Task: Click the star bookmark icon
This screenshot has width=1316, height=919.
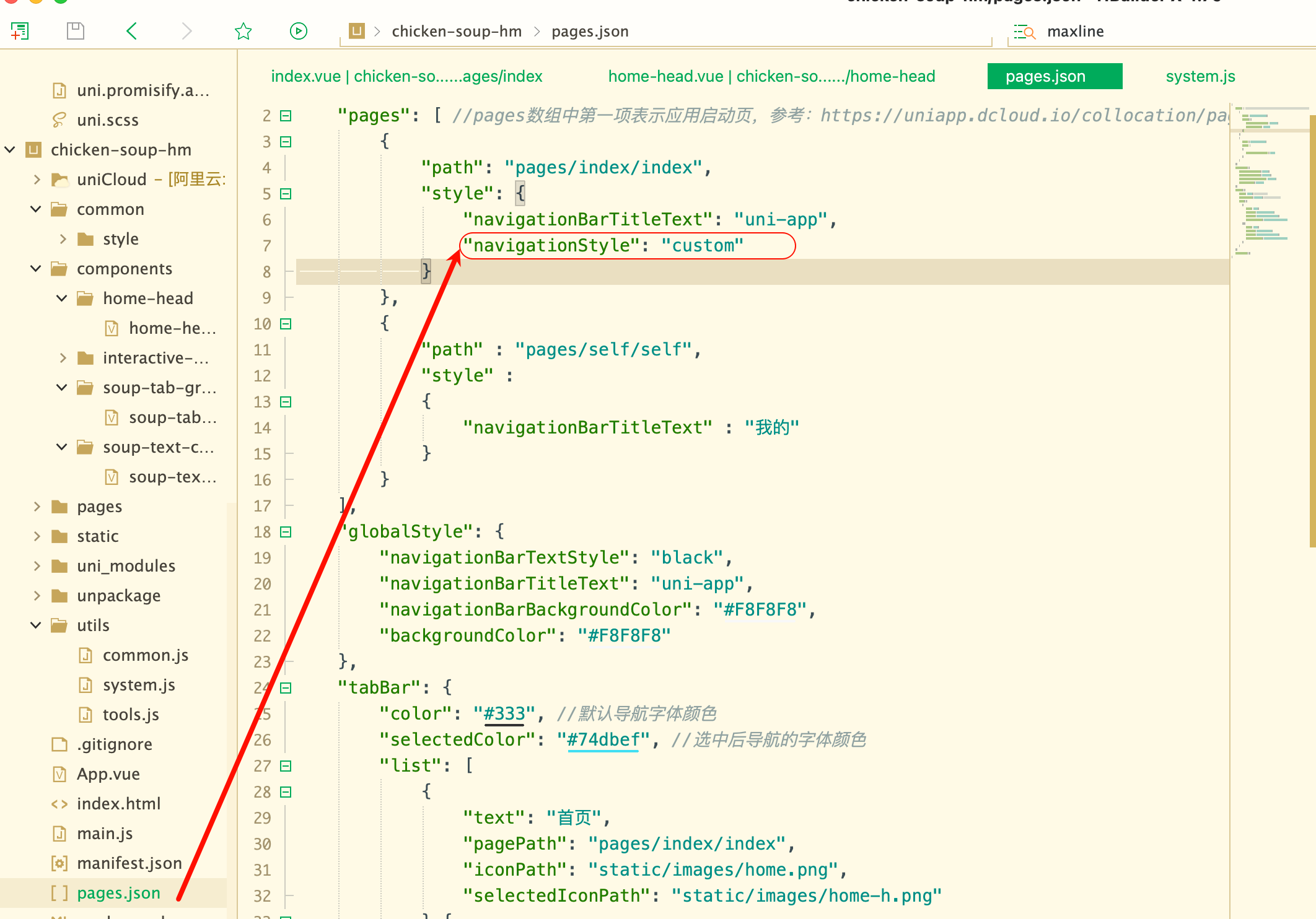Action: [243, 31]
